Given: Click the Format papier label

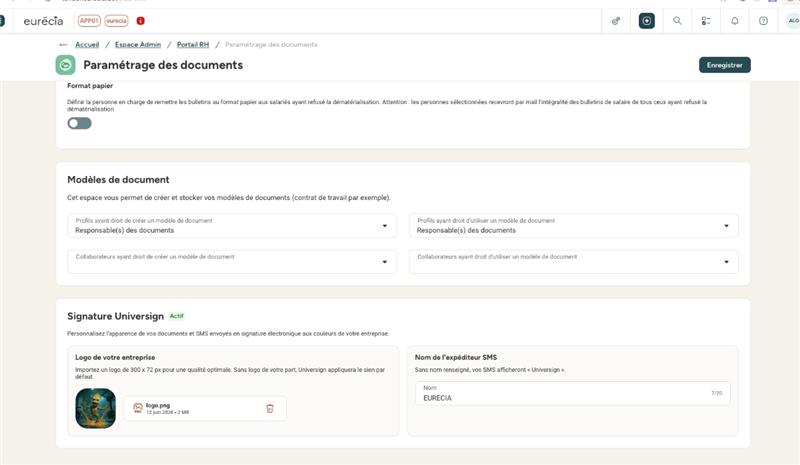Looking at the screenshot, I should coord(90,86).
